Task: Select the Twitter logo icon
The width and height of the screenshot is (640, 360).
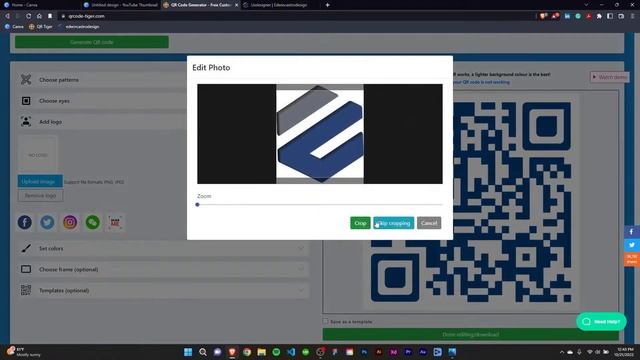Action: 47,222
